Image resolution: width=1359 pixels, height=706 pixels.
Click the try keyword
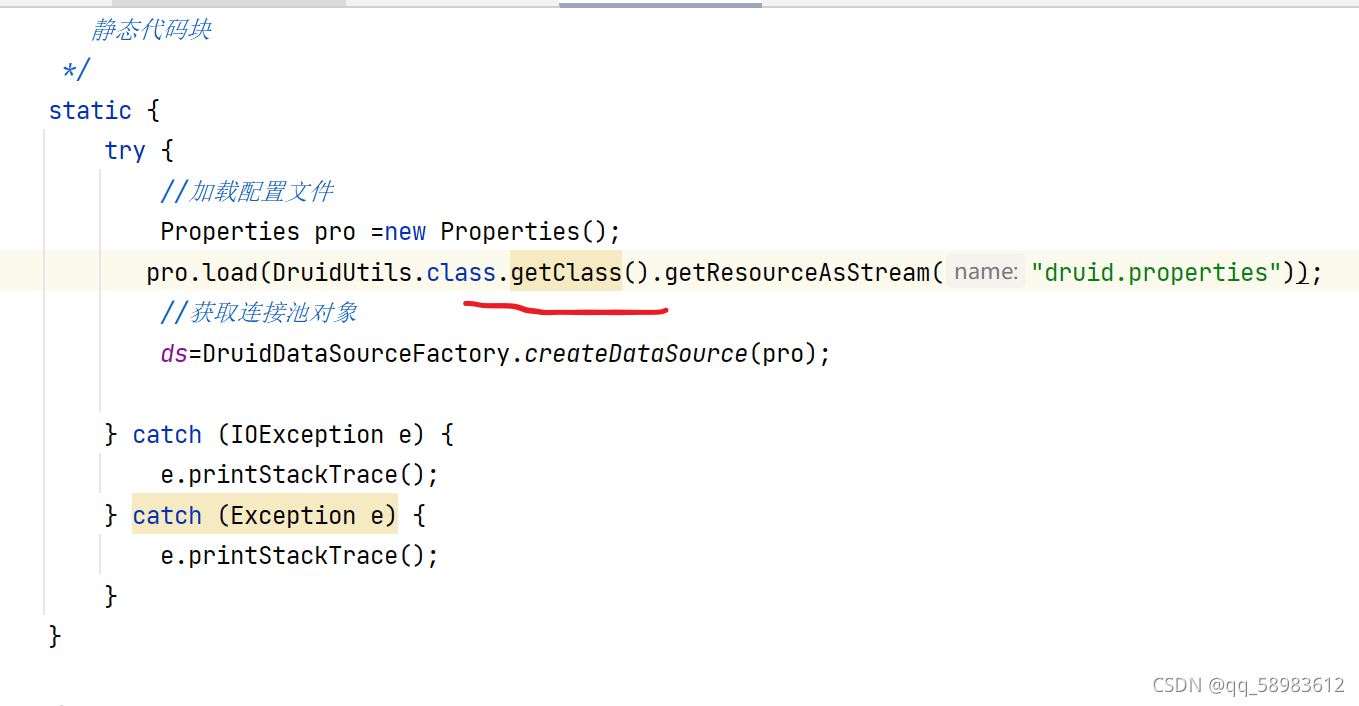tap(124, 150)
